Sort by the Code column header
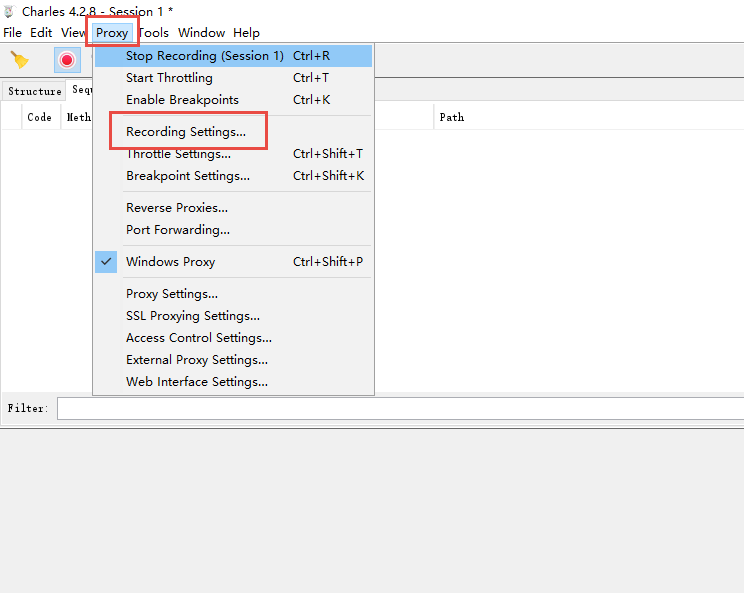This screenshot has width=744, height=593. tap(40, 117)
